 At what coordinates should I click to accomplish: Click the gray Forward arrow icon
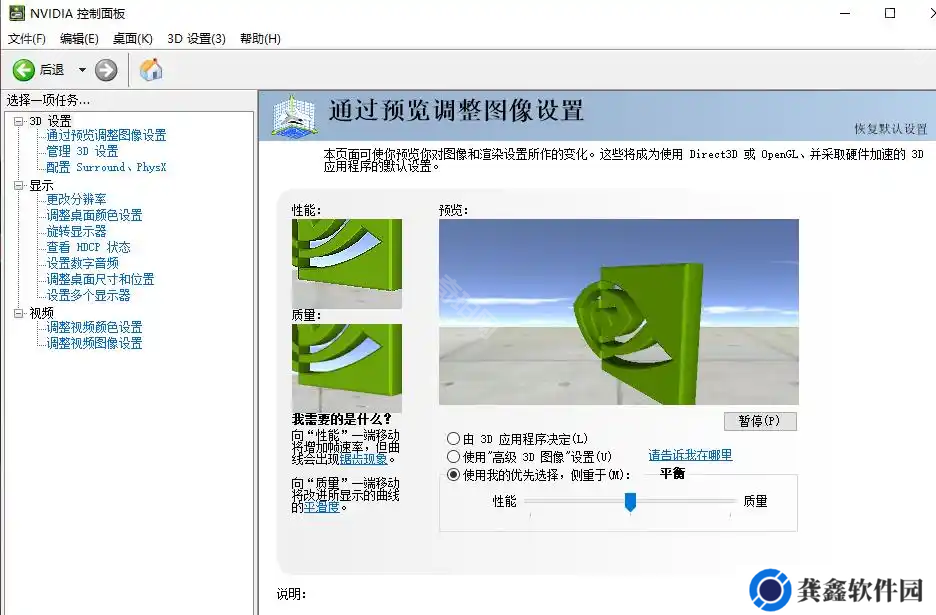pyautogui.click(x=106, y=70)
